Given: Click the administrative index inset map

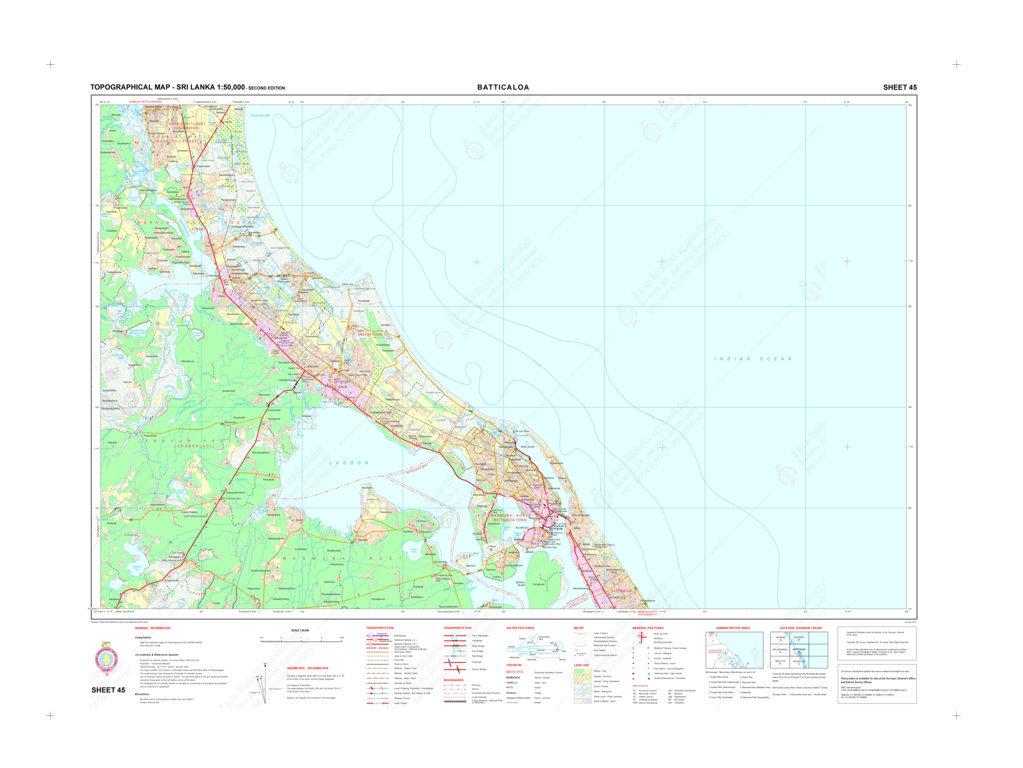Looking at the screenshot, I should click(x=734, y=650).
